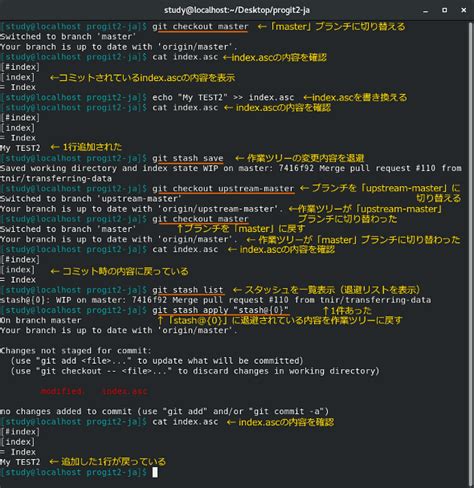Click the title bar text study@localhost:~/Desktop/progit2-ja
The width and height of the screenshot is (474, 488).
click(x=237, y=10)
